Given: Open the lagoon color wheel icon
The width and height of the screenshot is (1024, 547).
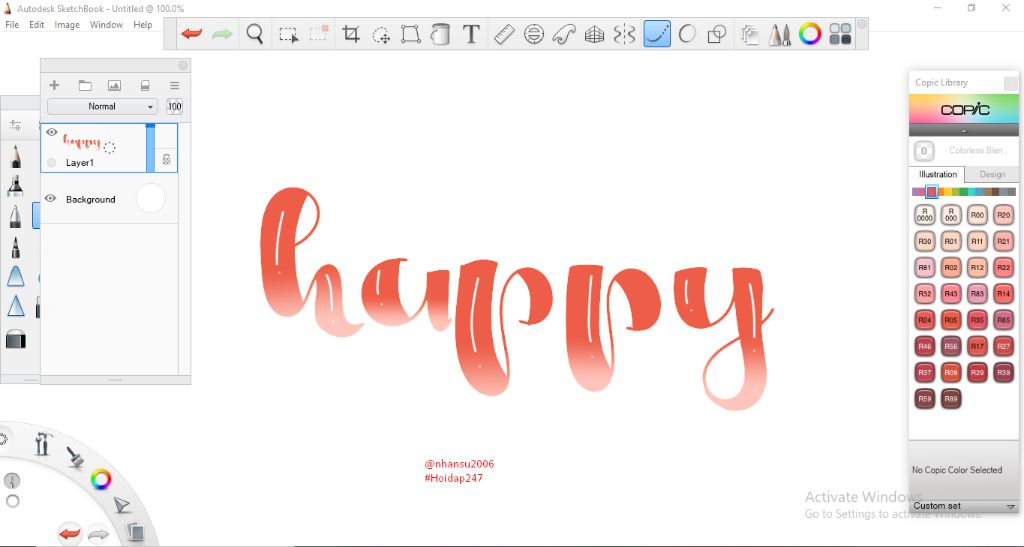Looking at the screenshot, I should [101, 480].
